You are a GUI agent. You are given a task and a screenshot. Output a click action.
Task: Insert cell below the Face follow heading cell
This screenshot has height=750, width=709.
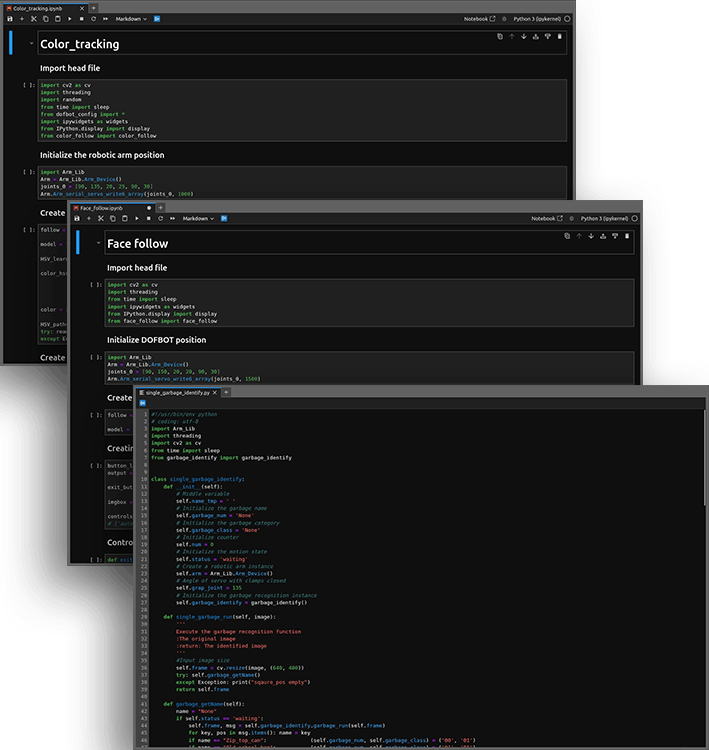click(615, 236)
